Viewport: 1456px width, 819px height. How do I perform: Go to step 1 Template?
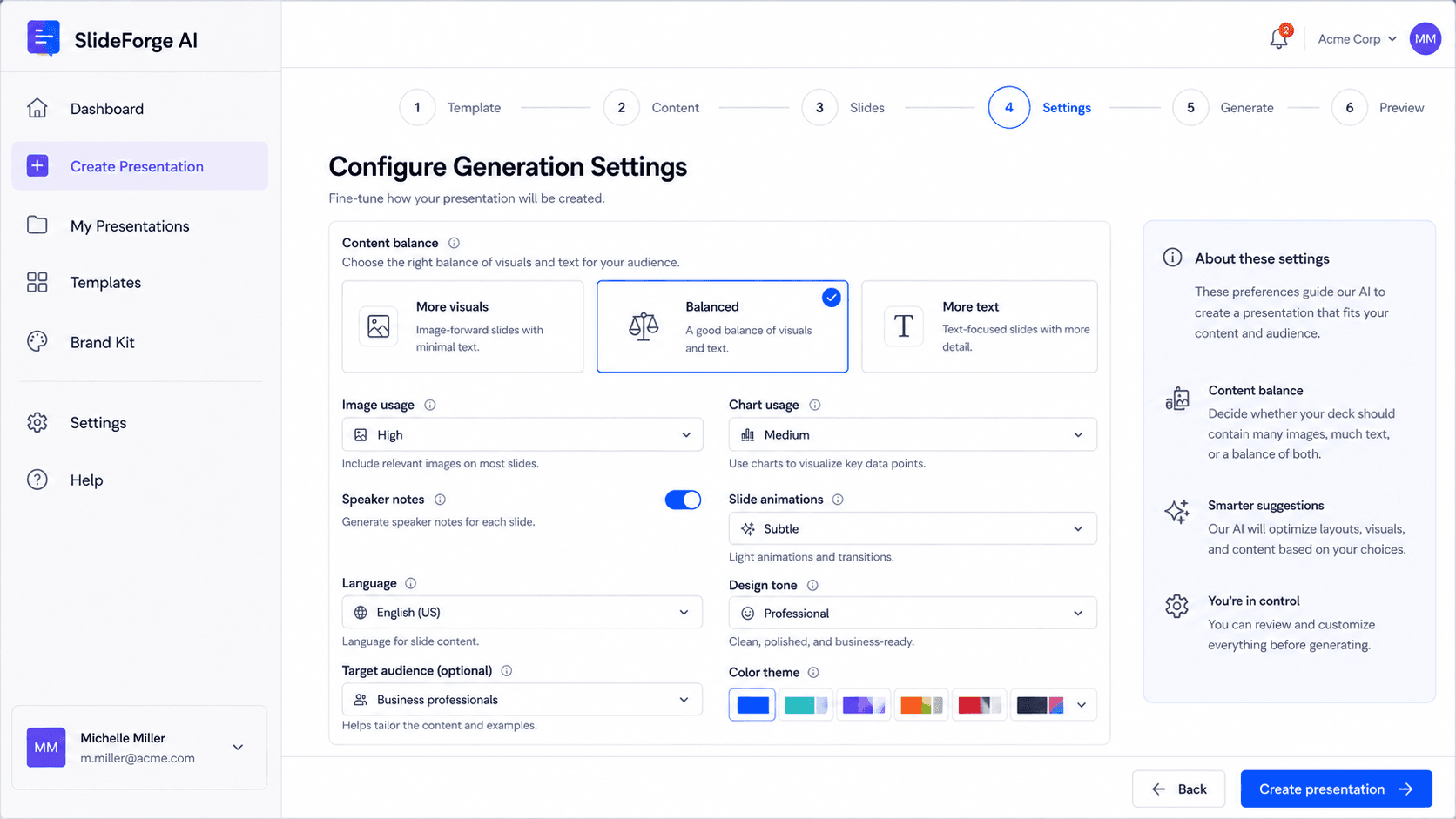(451, 108)
